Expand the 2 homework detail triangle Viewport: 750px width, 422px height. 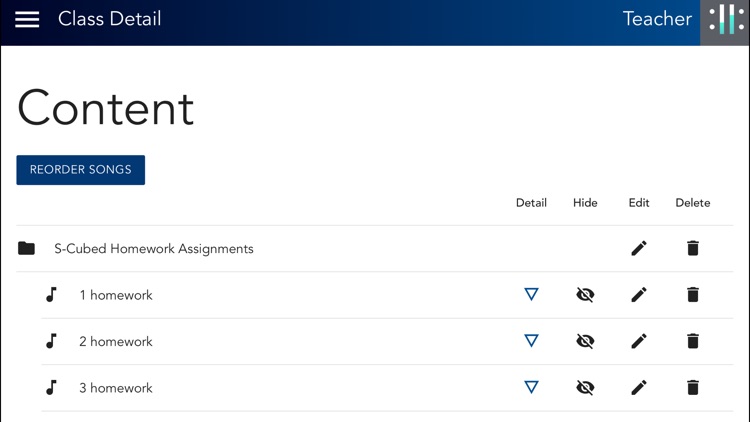pos(531,341)
